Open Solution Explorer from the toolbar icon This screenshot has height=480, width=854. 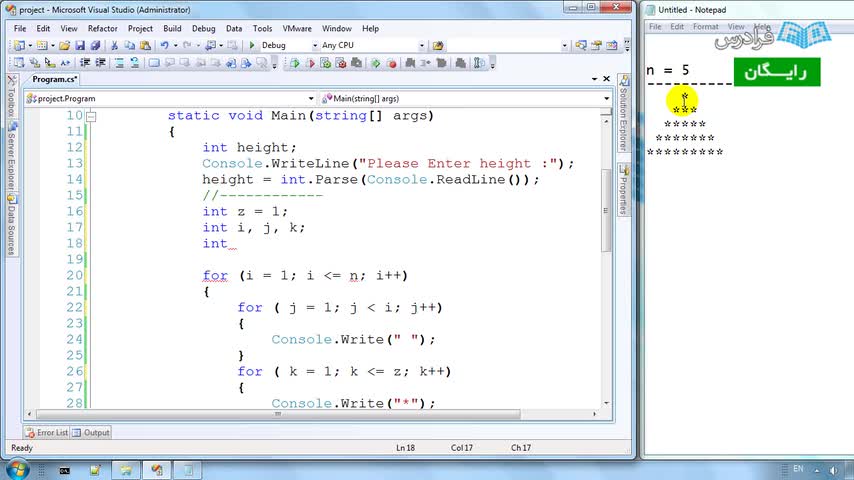581,46
